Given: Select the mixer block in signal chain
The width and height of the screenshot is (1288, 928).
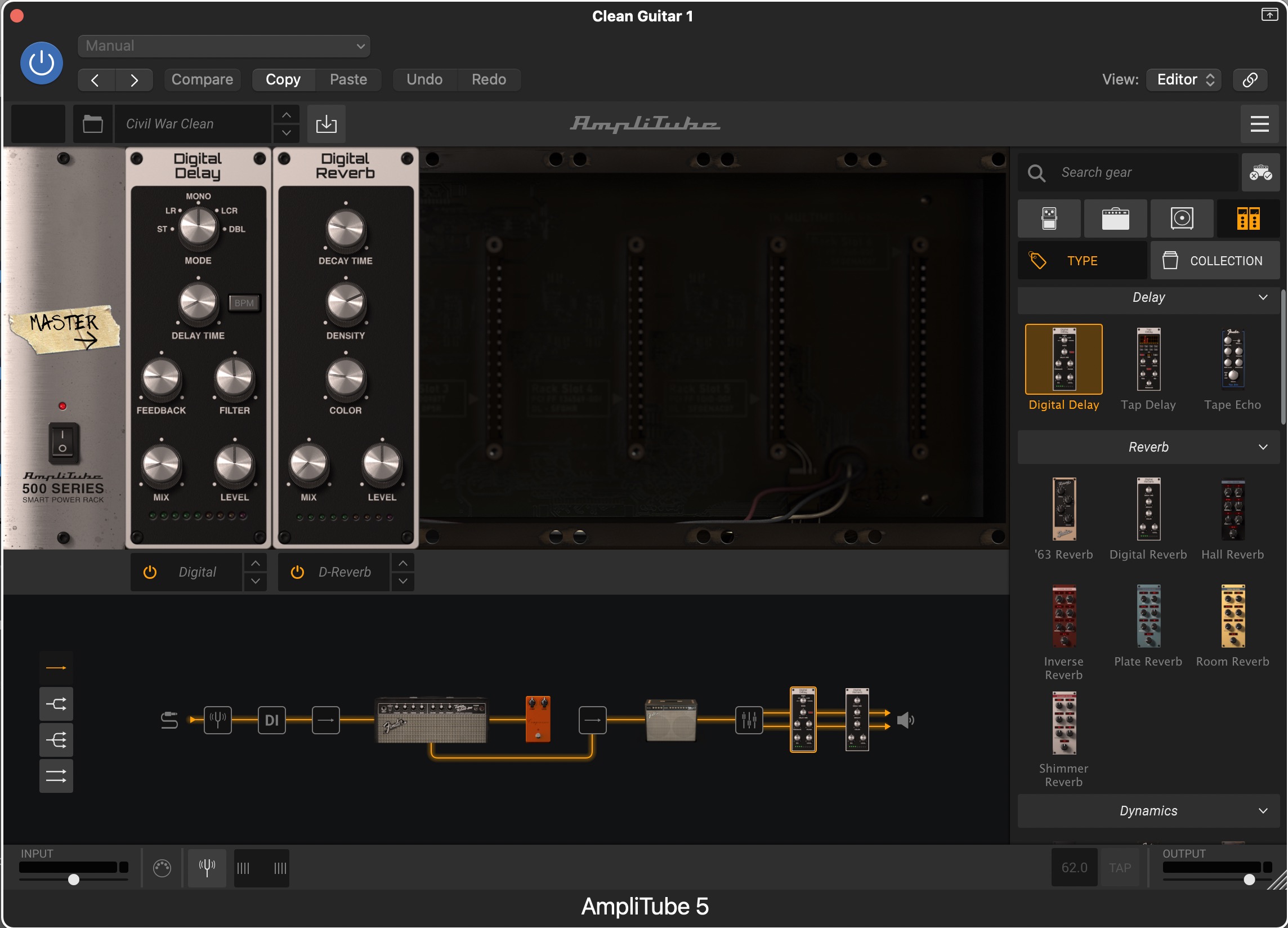Looking at the screenshot, I should pos(749,720).
